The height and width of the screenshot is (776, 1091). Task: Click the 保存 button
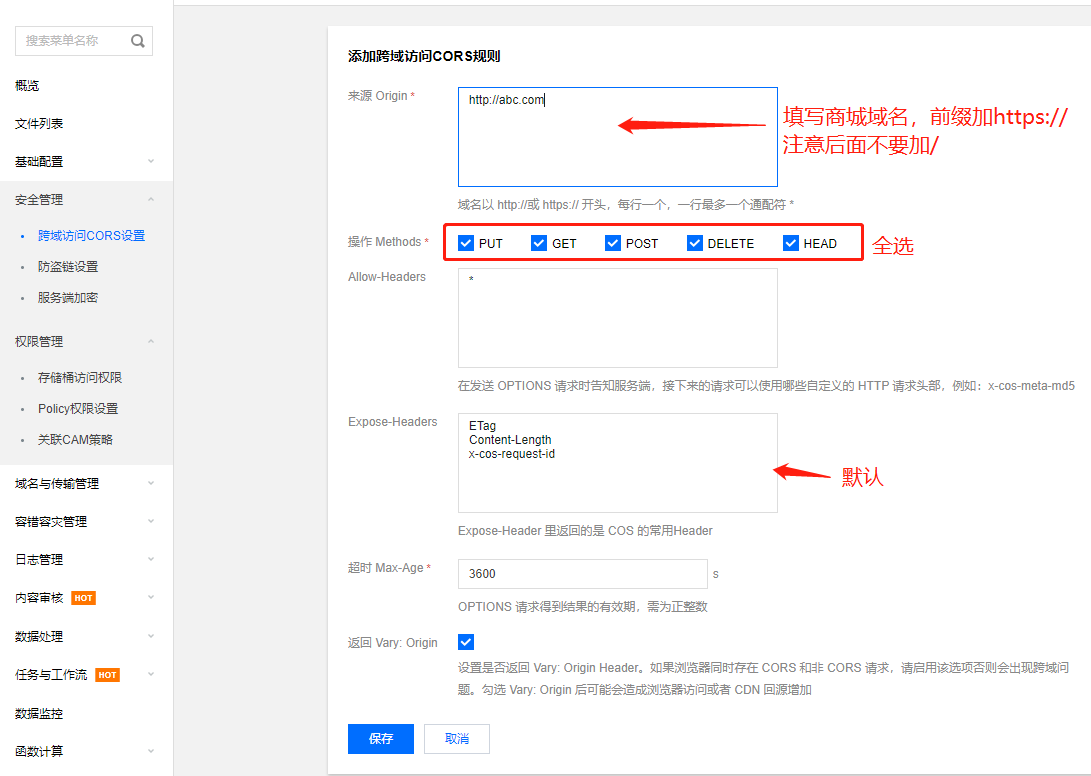[x=381, y=739]
